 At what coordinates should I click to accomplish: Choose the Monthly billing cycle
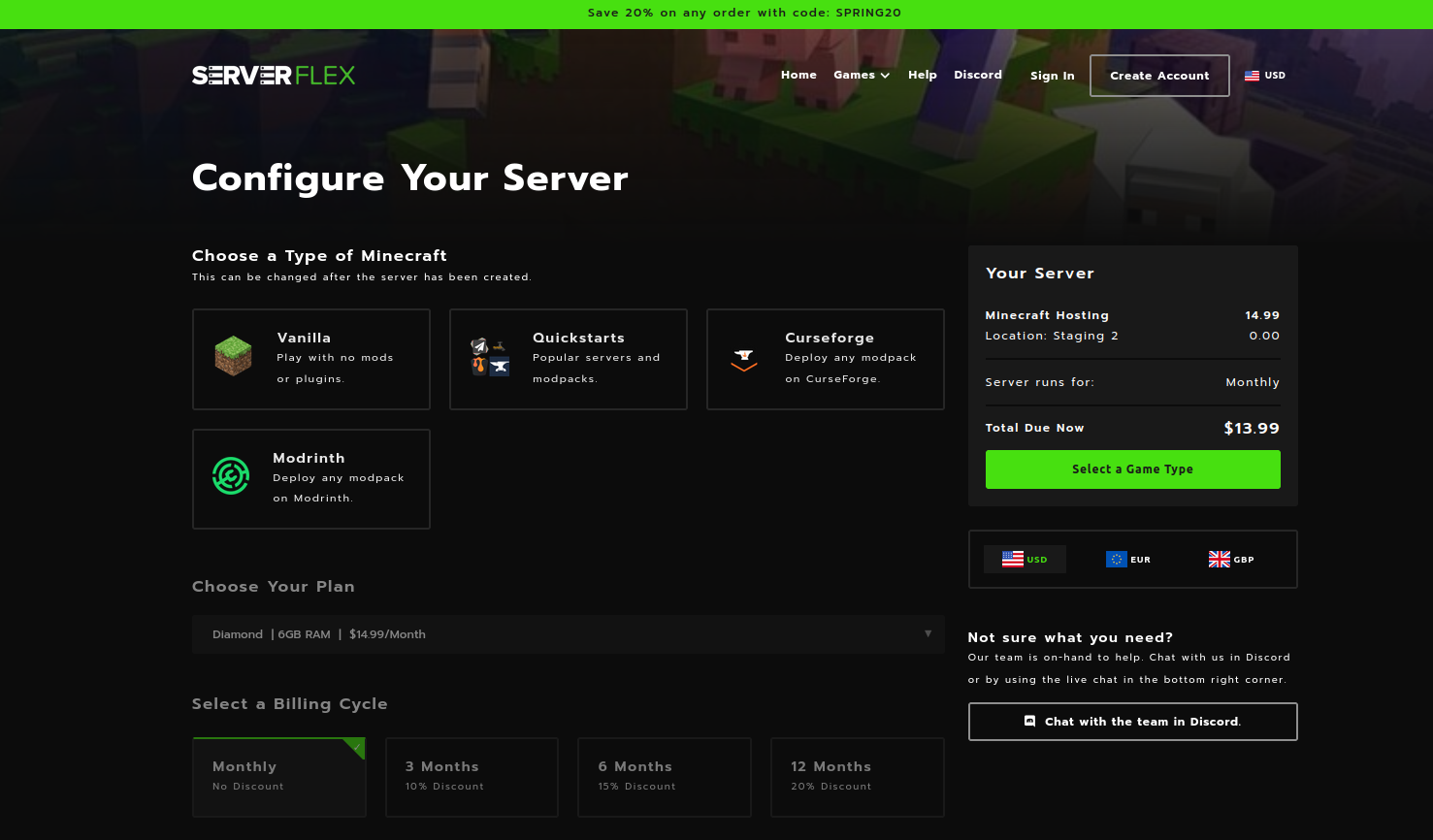coord(279,777)
